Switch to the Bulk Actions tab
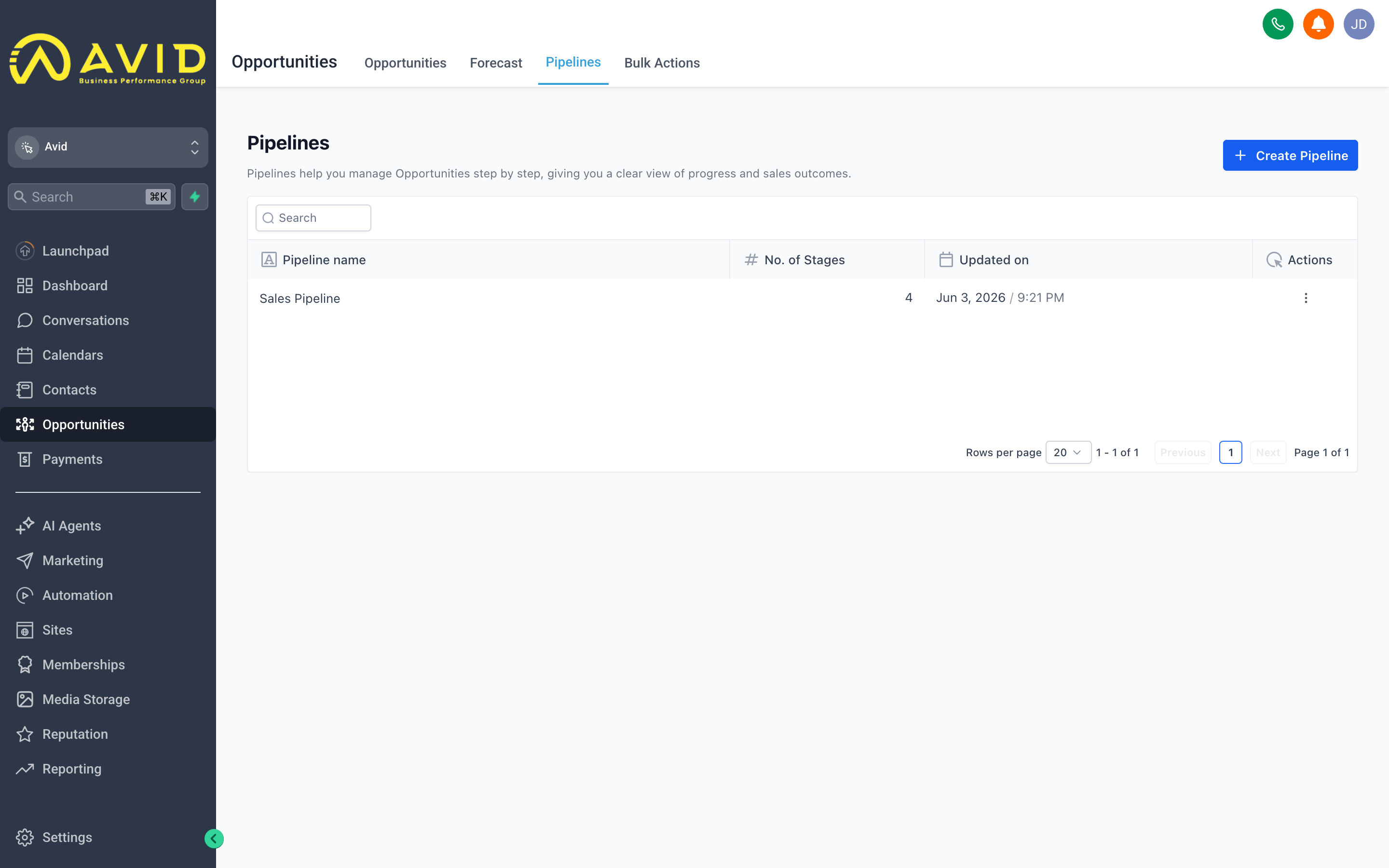Viewport: 1389px width, 868px height. (662, 63)
